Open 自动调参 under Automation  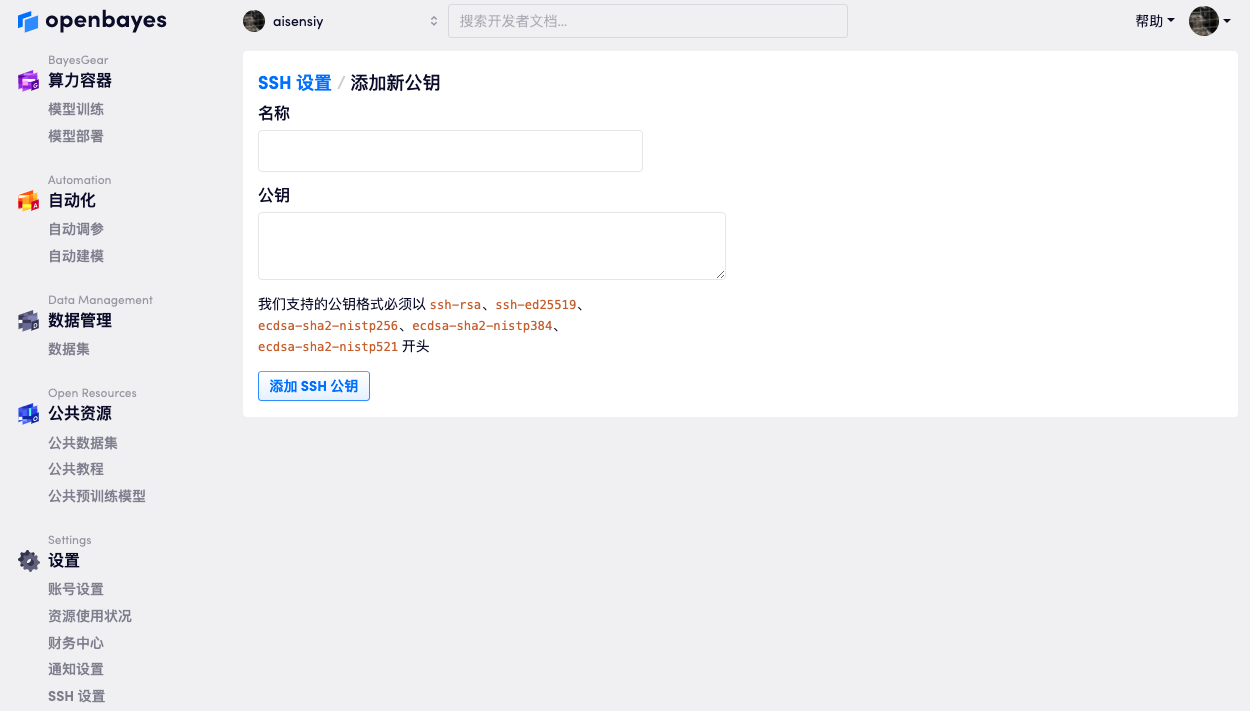(76, 229)
